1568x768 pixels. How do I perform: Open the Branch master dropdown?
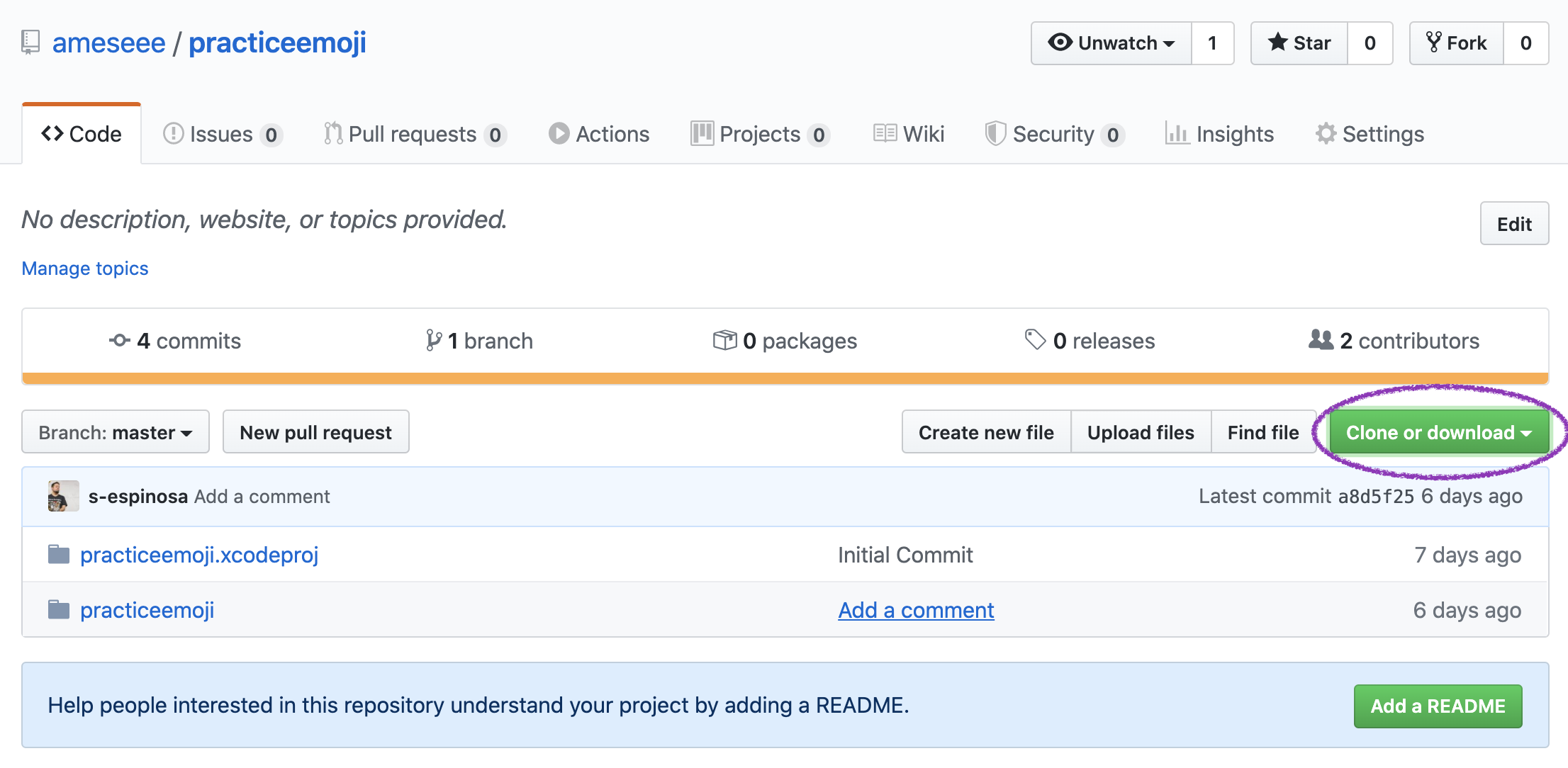point(114,432)
